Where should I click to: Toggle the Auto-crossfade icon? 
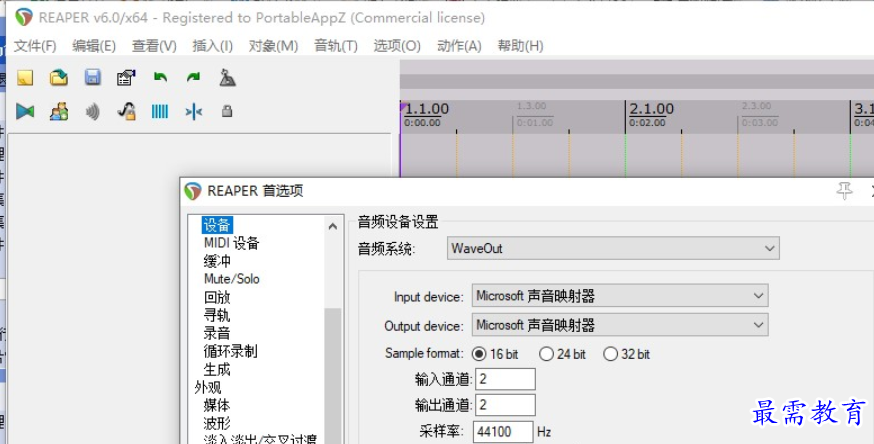(25, 111)
